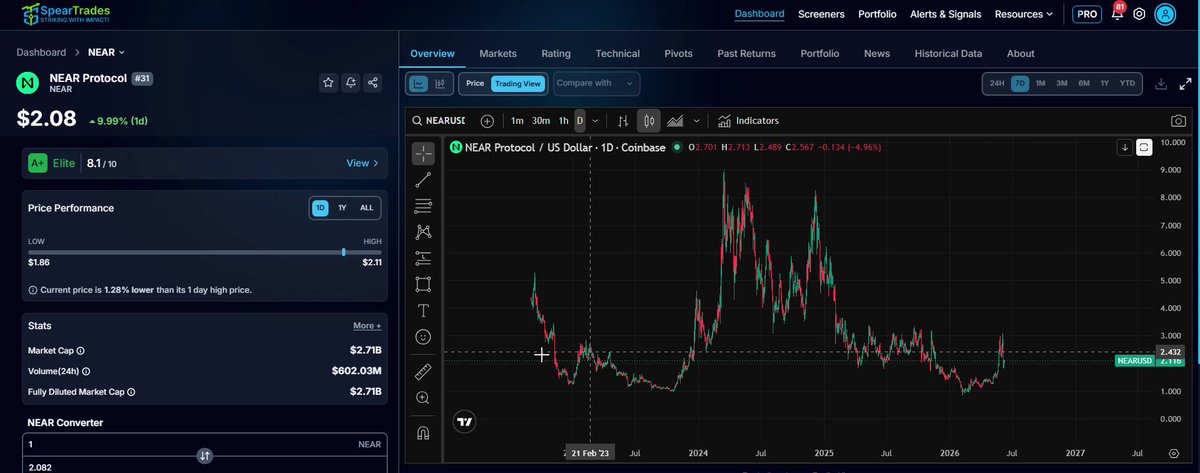Expand the Resources menu
1200x473 pixels.
pyautogui.click(x=1023, y=14)
